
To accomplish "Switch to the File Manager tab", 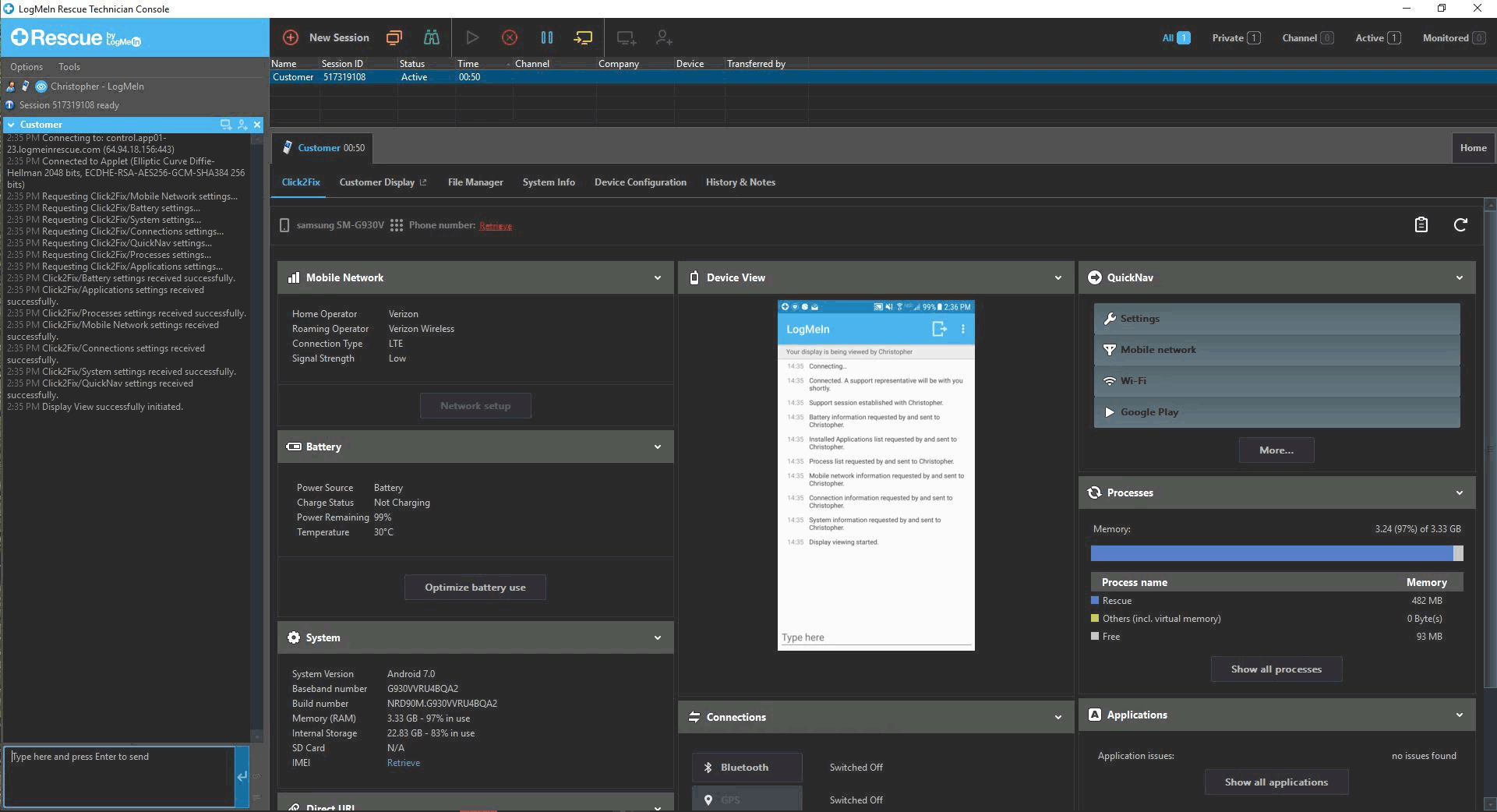I will click(x=475, y=182).
